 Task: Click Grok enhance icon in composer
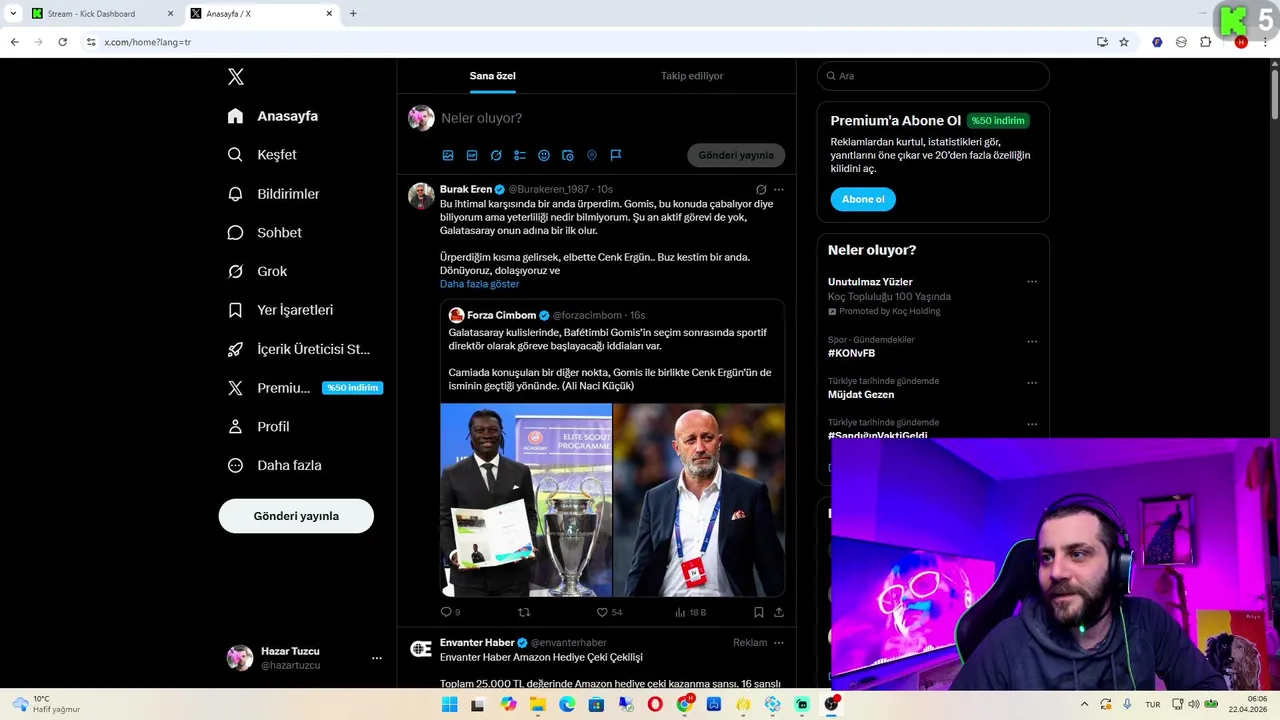[x=496, y=155]
